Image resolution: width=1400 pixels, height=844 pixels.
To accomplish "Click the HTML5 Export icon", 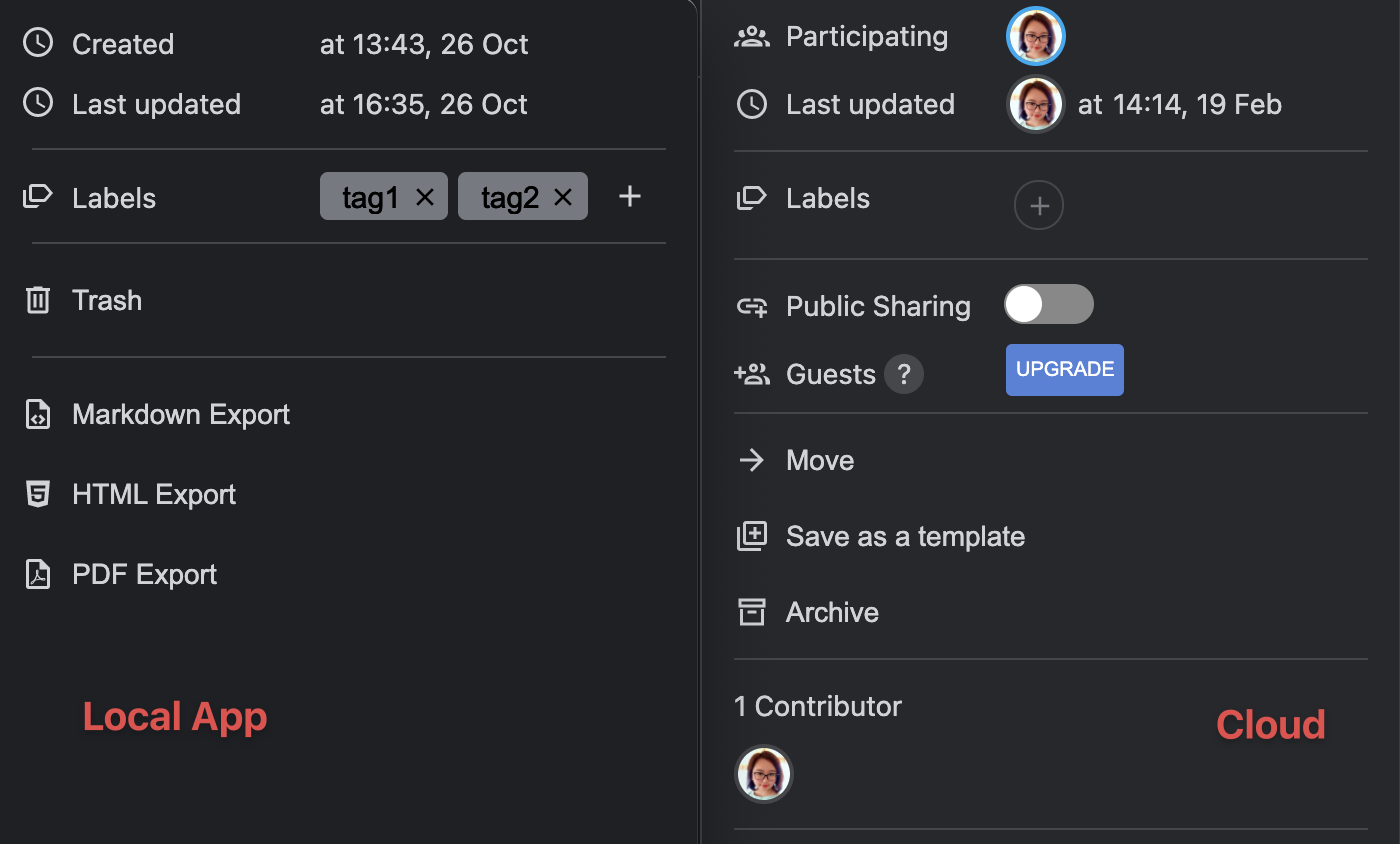I will click(38, 494).
